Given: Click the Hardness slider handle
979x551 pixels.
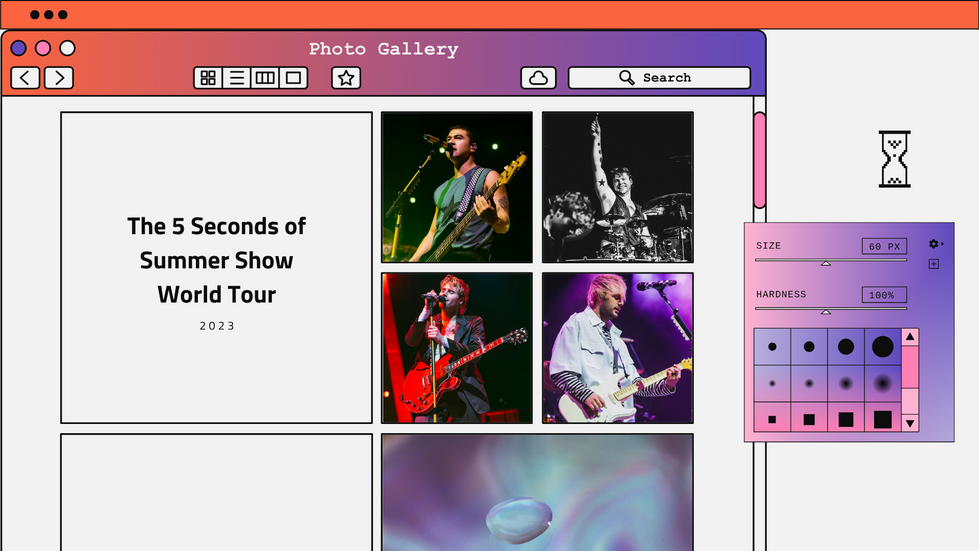Looking at the screenshot, I should [x=825, y=311].
